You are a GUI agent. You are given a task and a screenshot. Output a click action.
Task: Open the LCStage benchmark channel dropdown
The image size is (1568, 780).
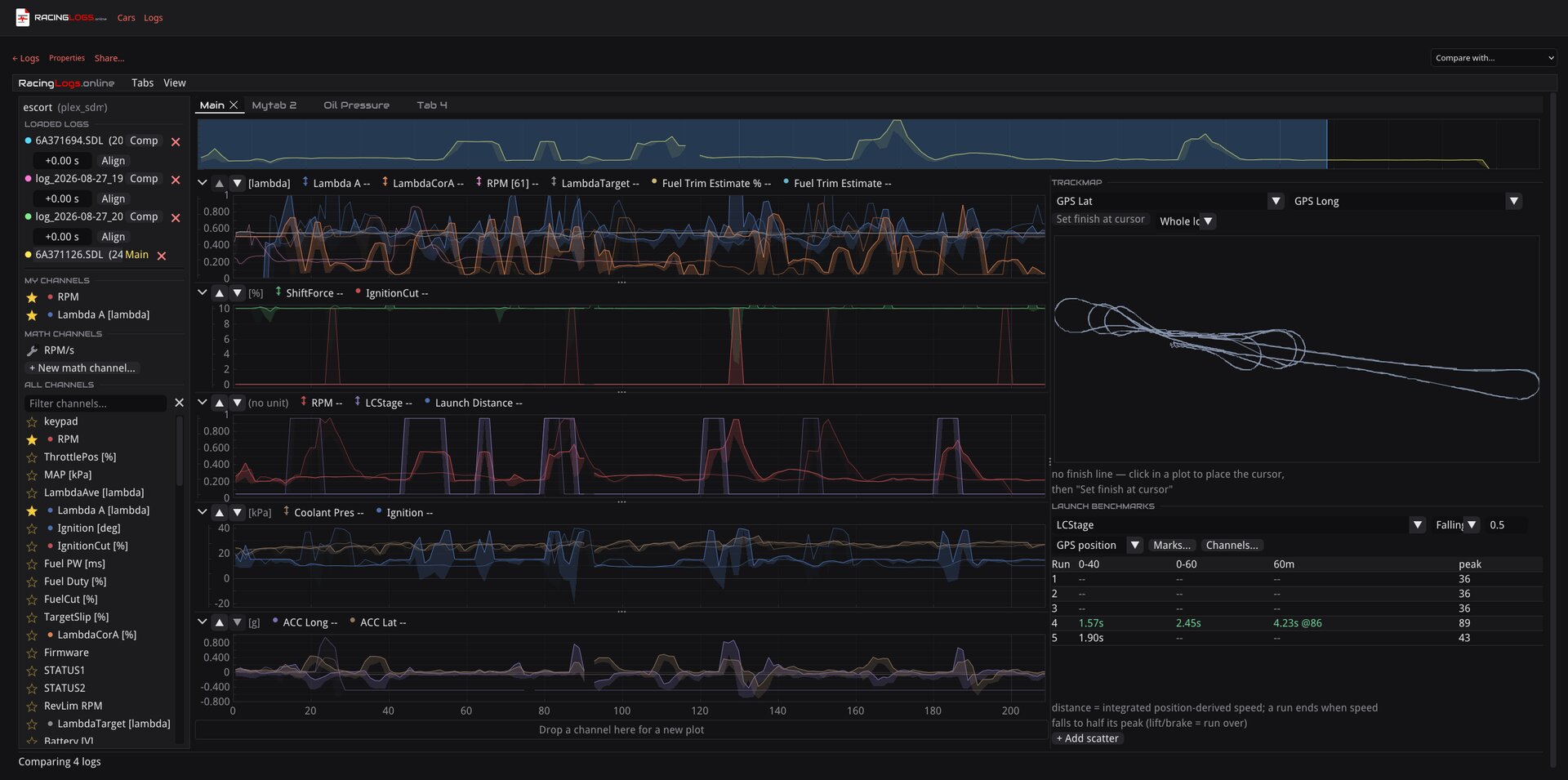(x=1239, y=525)
